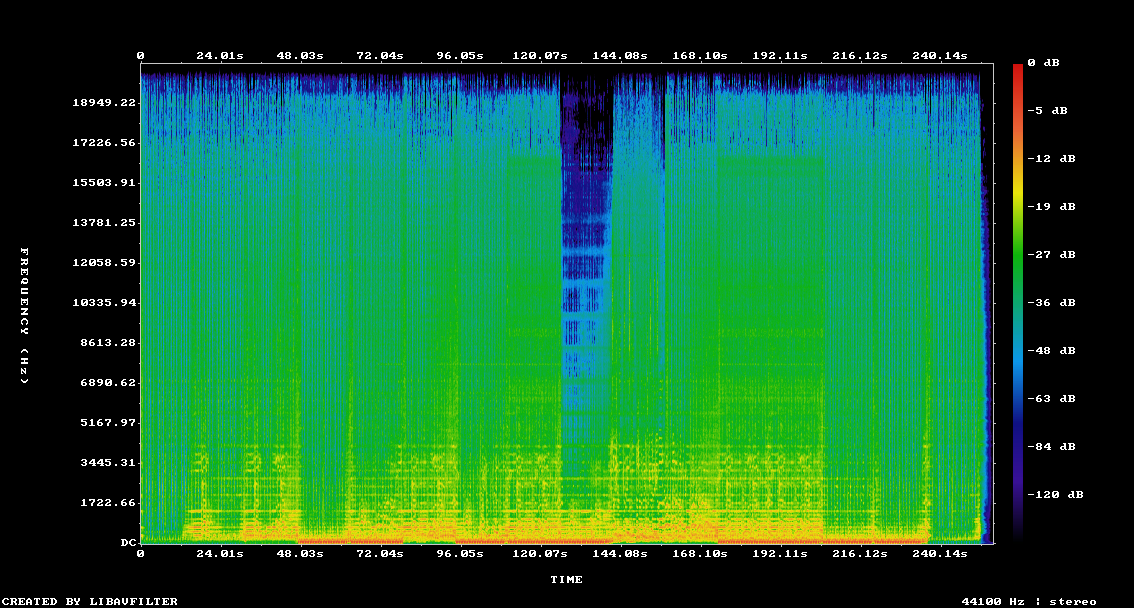Click red top of the dB color bar
The image size is (1134, 608).
tap(1018, 70)
